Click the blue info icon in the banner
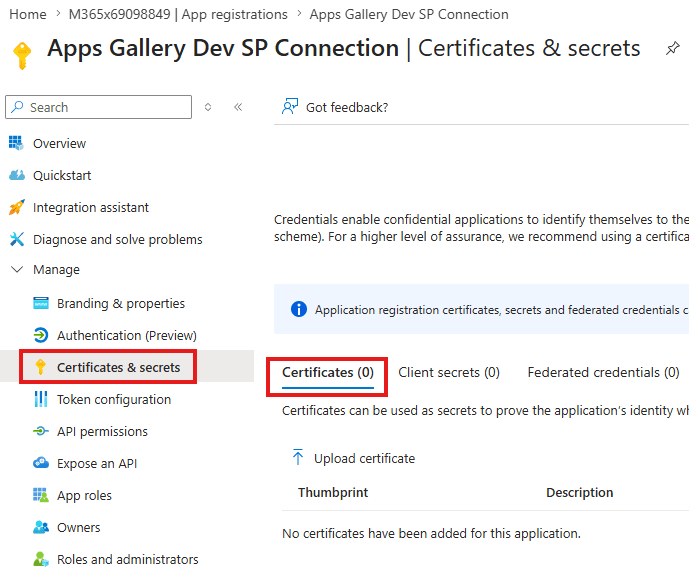Screen dimensions: 689x573 tap(299, 309)
